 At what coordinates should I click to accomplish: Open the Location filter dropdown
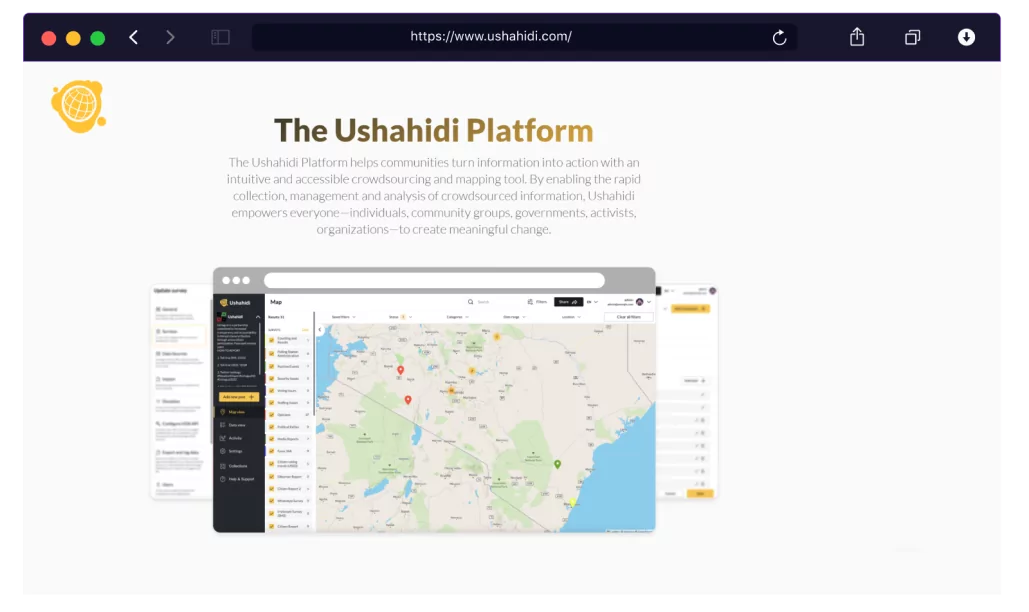point(572,317)
